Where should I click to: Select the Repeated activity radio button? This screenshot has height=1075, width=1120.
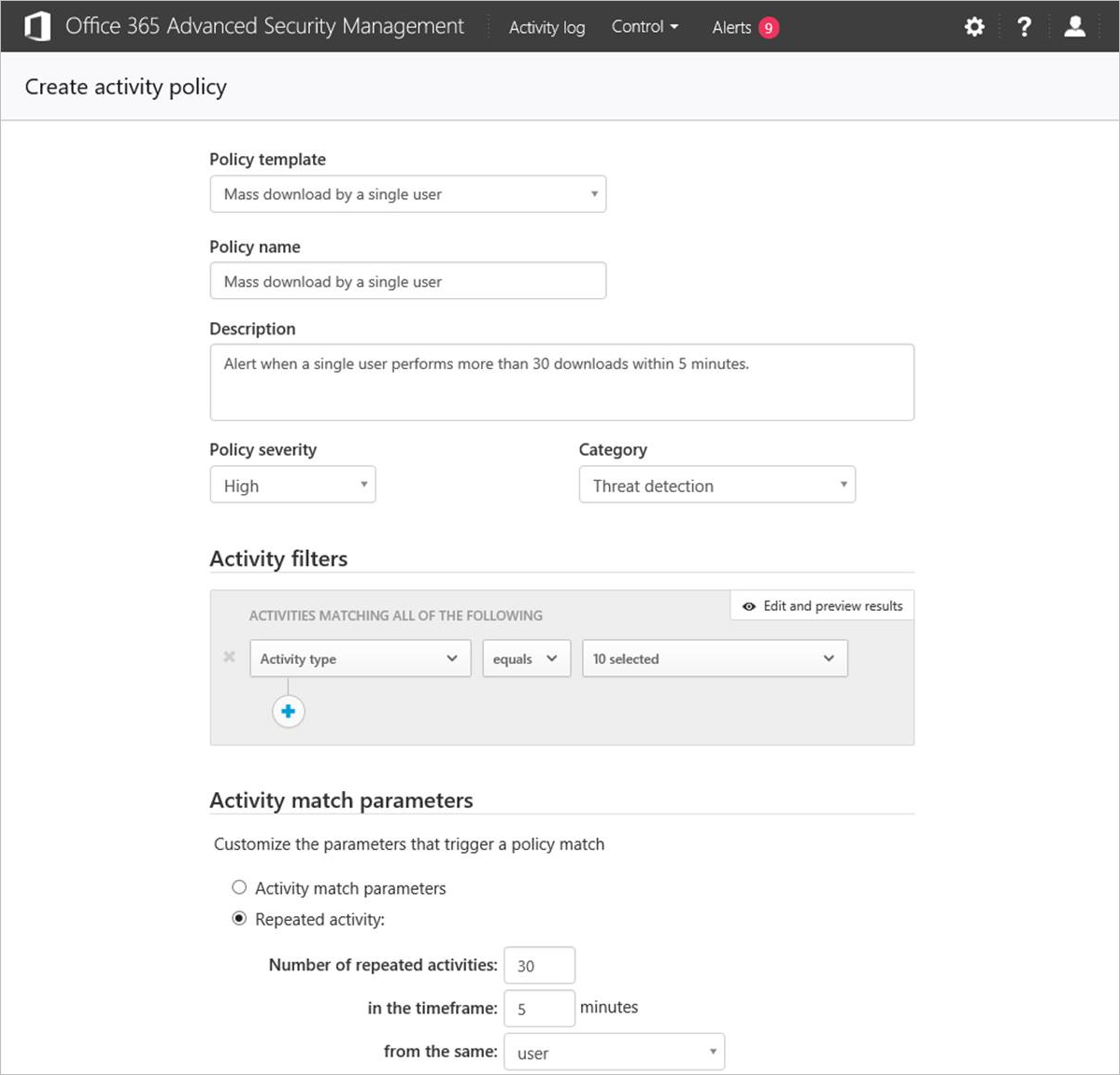point(239,919)
